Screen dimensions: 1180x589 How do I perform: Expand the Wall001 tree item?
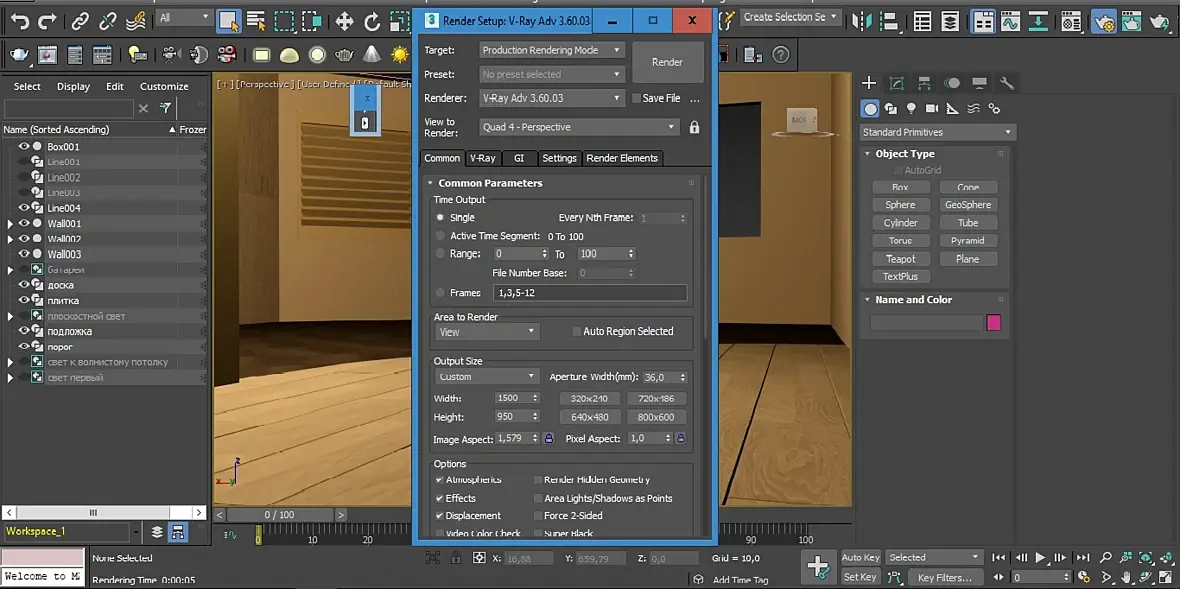pyautogui.click(x=10, y=224)
